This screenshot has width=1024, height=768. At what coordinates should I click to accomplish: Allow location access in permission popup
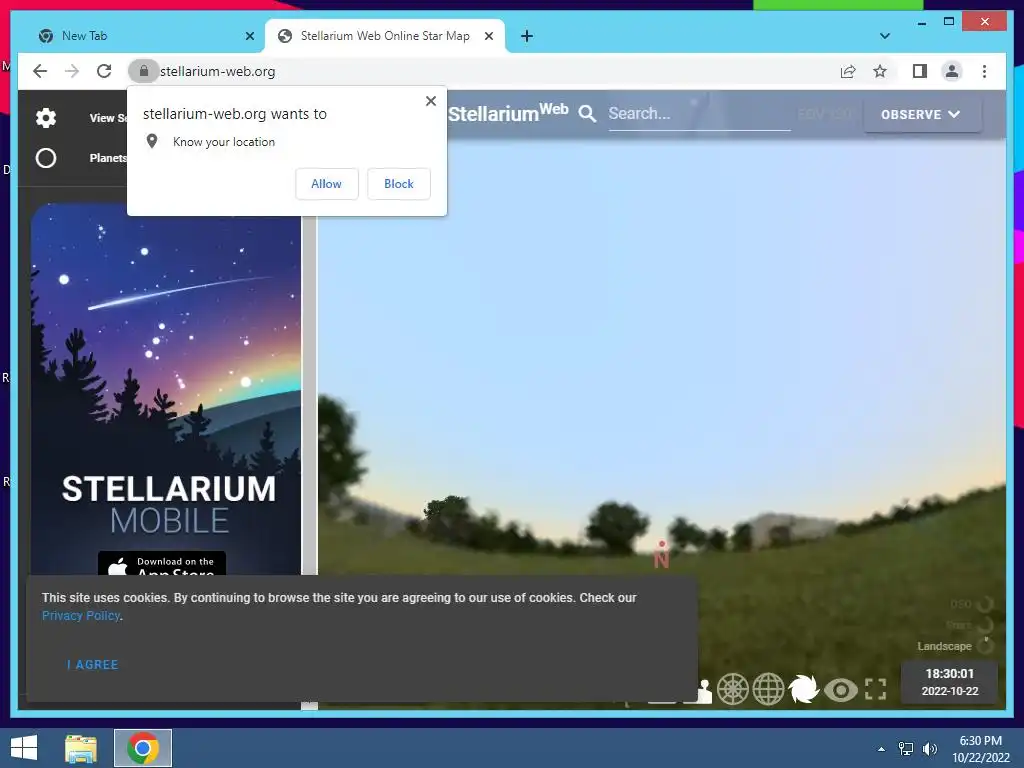(x=327, y=184)
